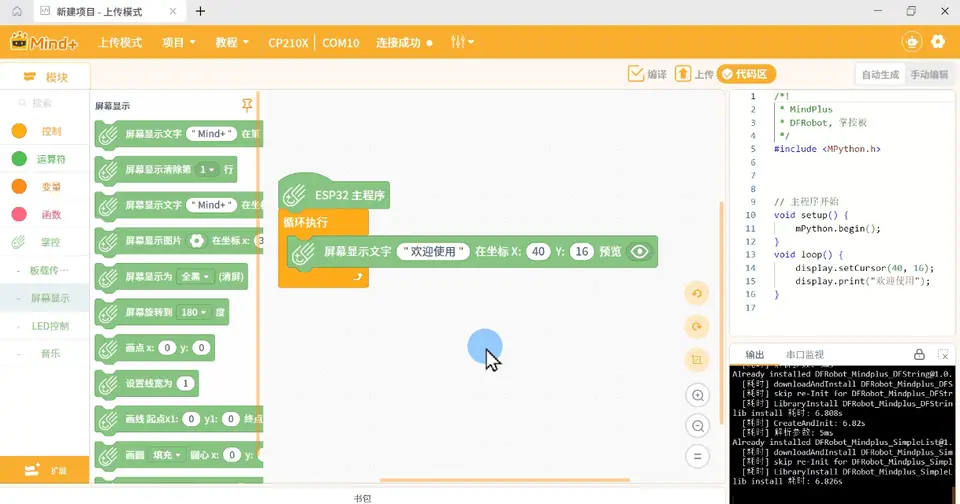Open the 180 degree rotation dropdown
This screenshot has width=960, height=504.
(193, 312)
